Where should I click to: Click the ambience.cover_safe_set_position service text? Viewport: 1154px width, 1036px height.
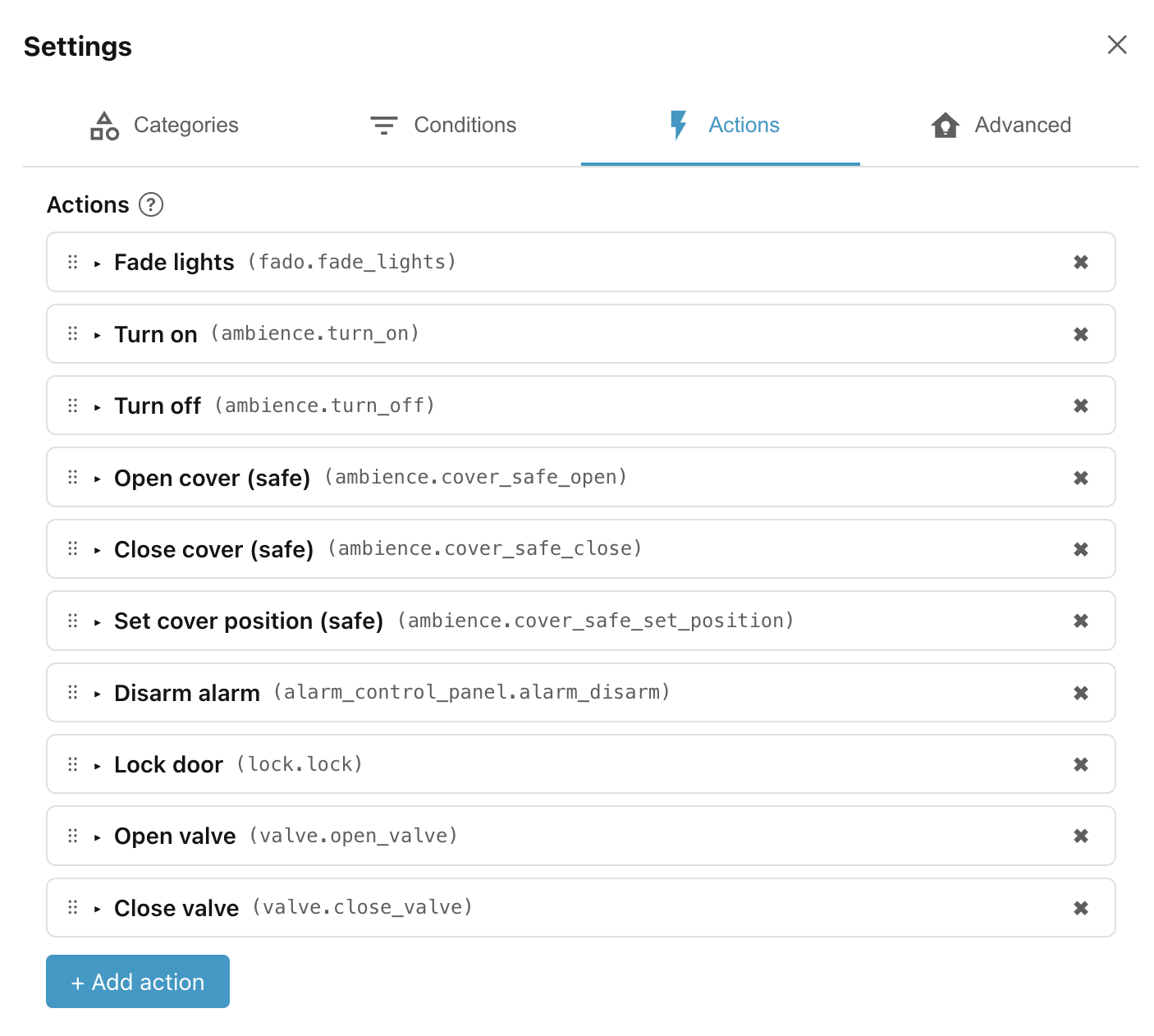[596, 621]
